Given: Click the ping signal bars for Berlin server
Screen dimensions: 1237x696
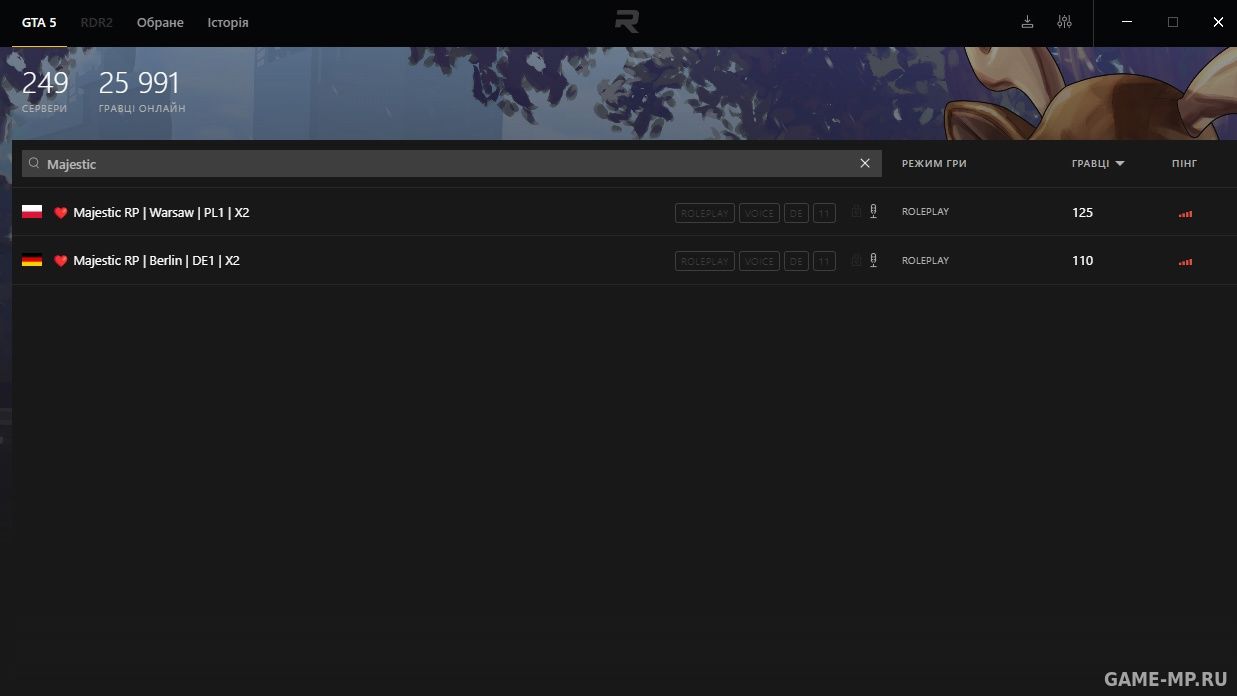Looking at the screenshot, I should click(x=1185, y=261).
